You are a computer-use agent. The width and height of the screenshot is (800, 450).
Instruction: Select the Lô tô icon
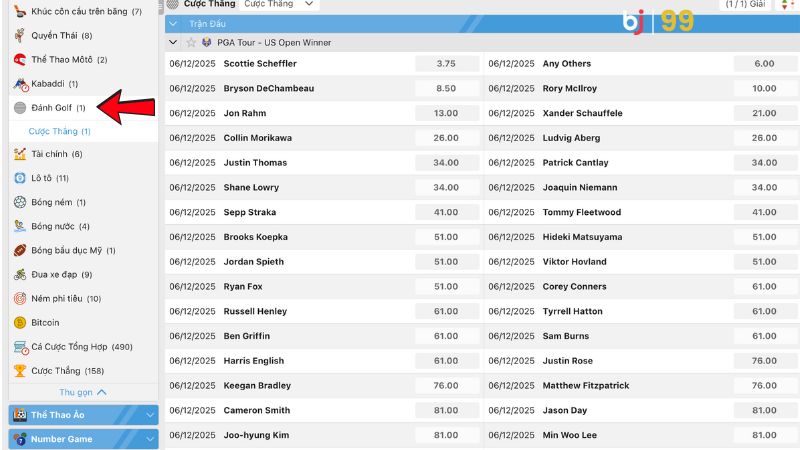tap(20, 178)
